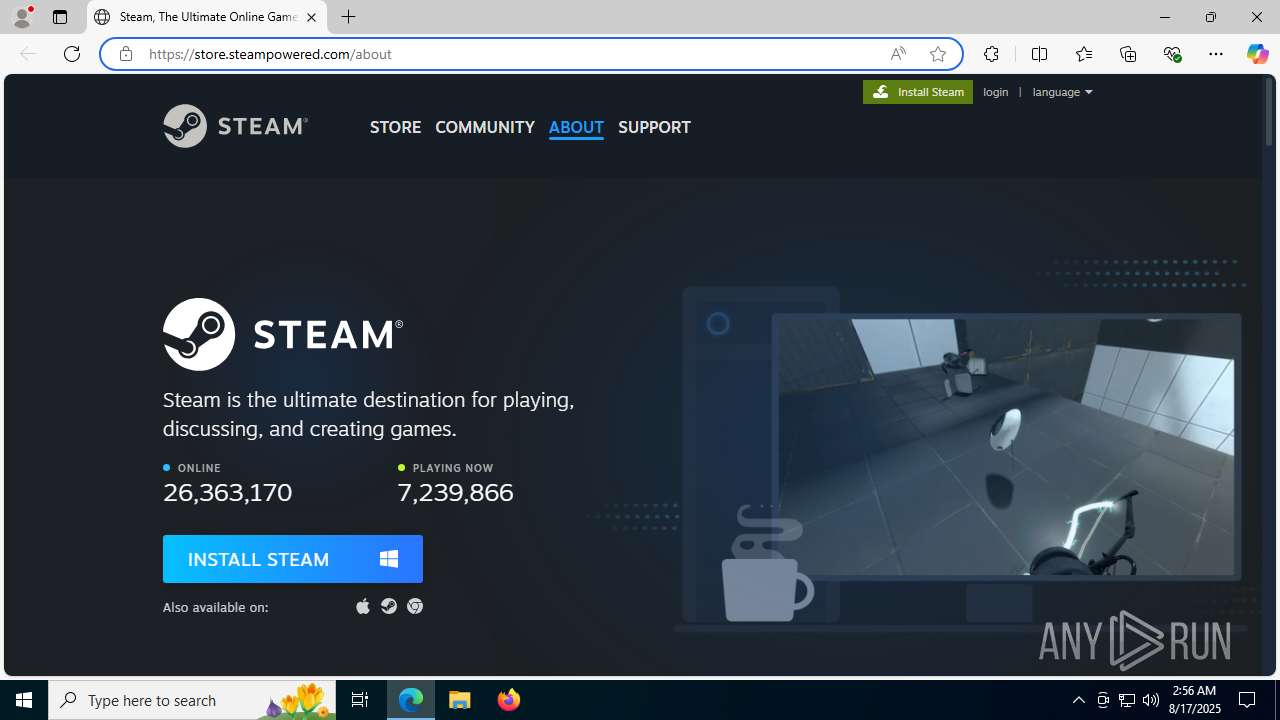Open File Explorer from the taskbar
The image size is (1280, 720).
pyautogui.click(x=460, y=700)
